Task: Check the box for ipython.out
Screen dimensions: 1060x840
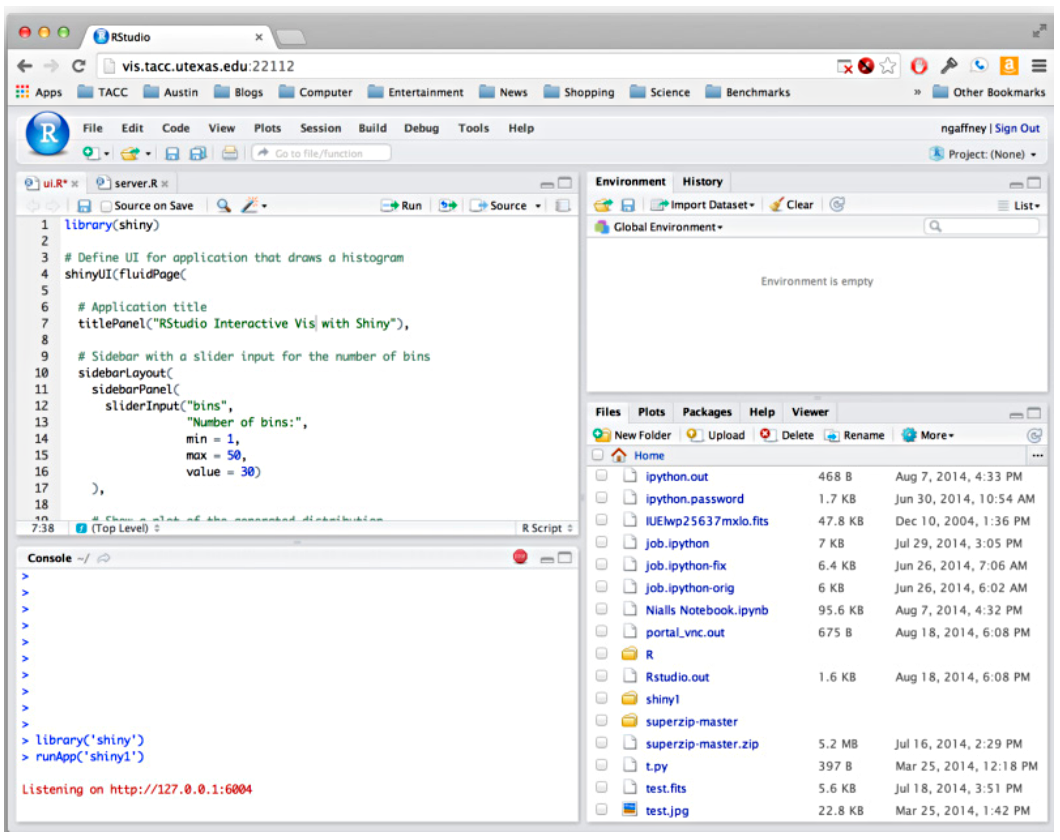Action: point(602,476)
